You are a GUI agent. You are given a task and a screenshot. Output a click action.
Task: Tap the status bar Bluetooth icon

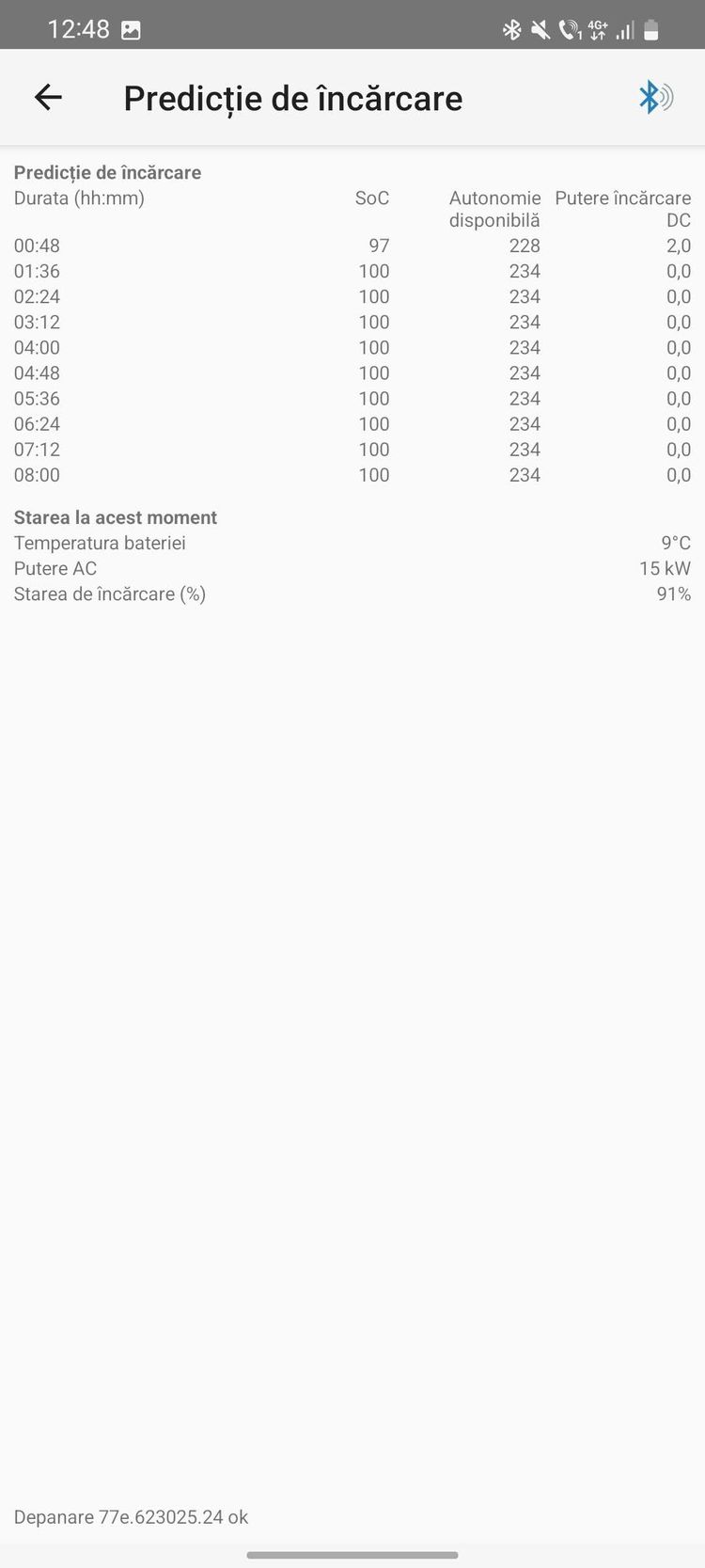point(511,30)
